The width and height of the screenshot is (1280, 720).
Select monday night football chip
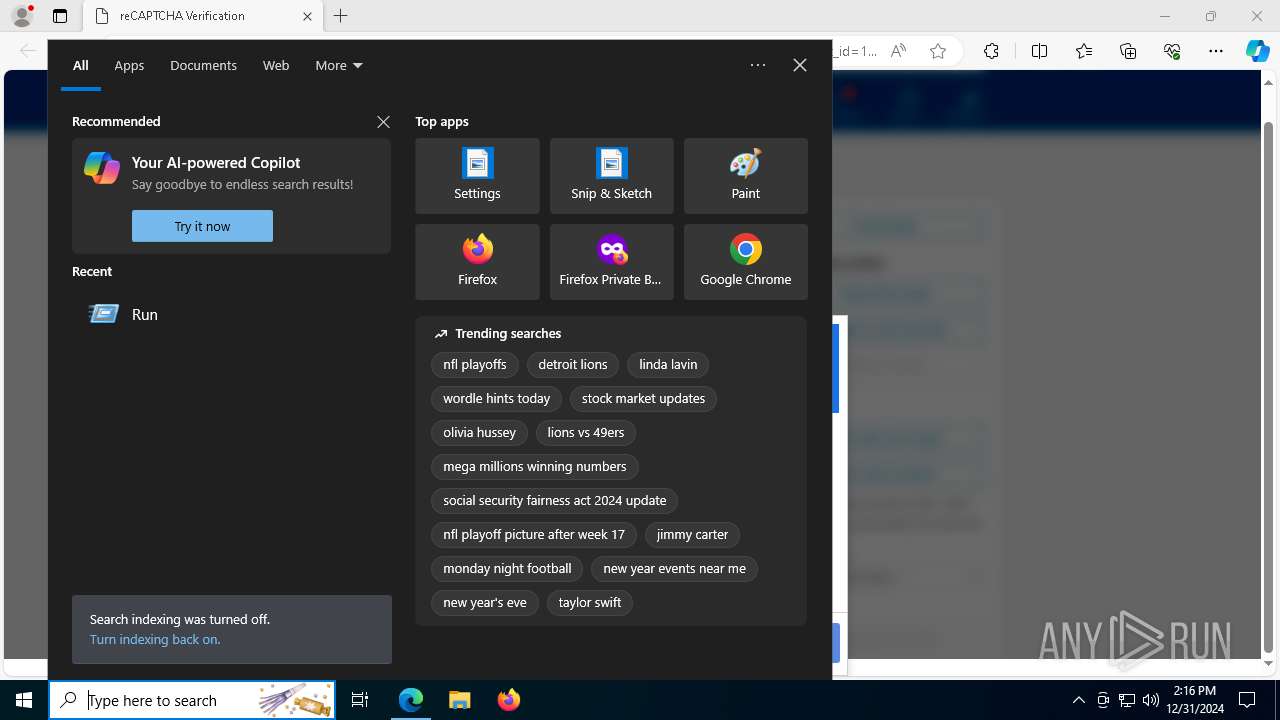[507, 569]
